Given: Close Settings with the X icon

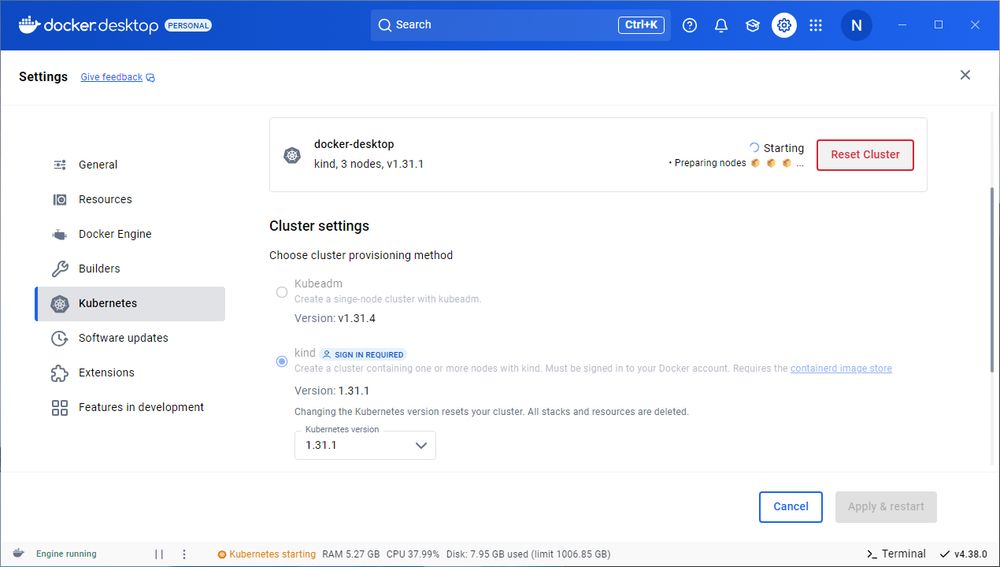Looking at the screenshot, I should (x=965, y=75).
